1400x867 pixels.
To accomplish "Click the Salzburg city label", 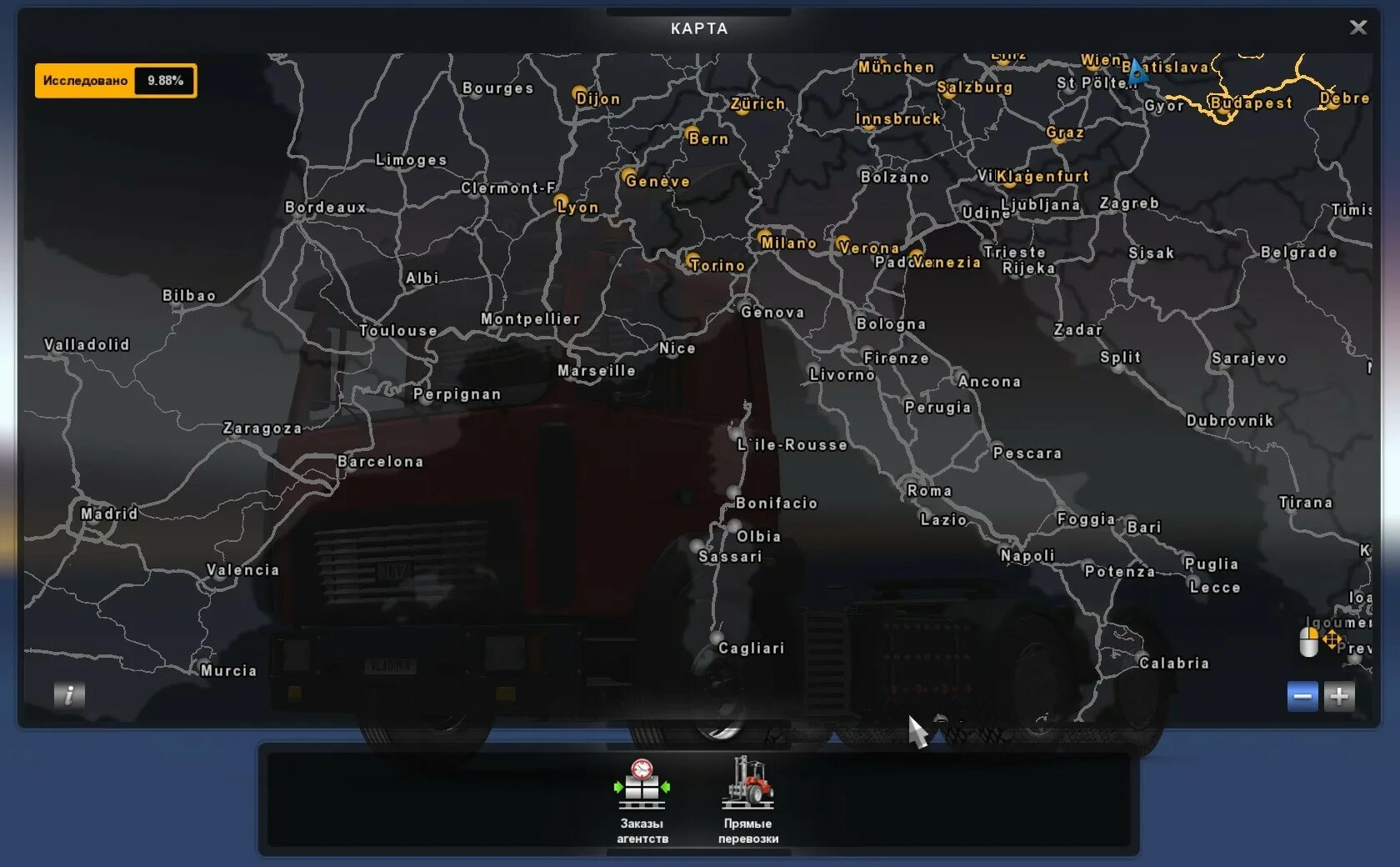I will [975, 87].
